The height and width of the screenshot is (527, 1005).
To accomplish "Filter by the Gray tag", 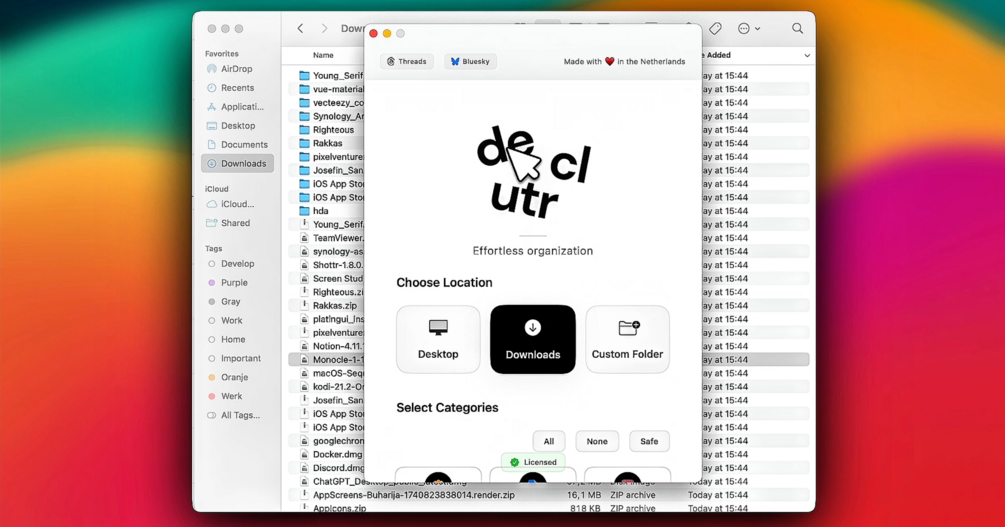I will point(237,301).
